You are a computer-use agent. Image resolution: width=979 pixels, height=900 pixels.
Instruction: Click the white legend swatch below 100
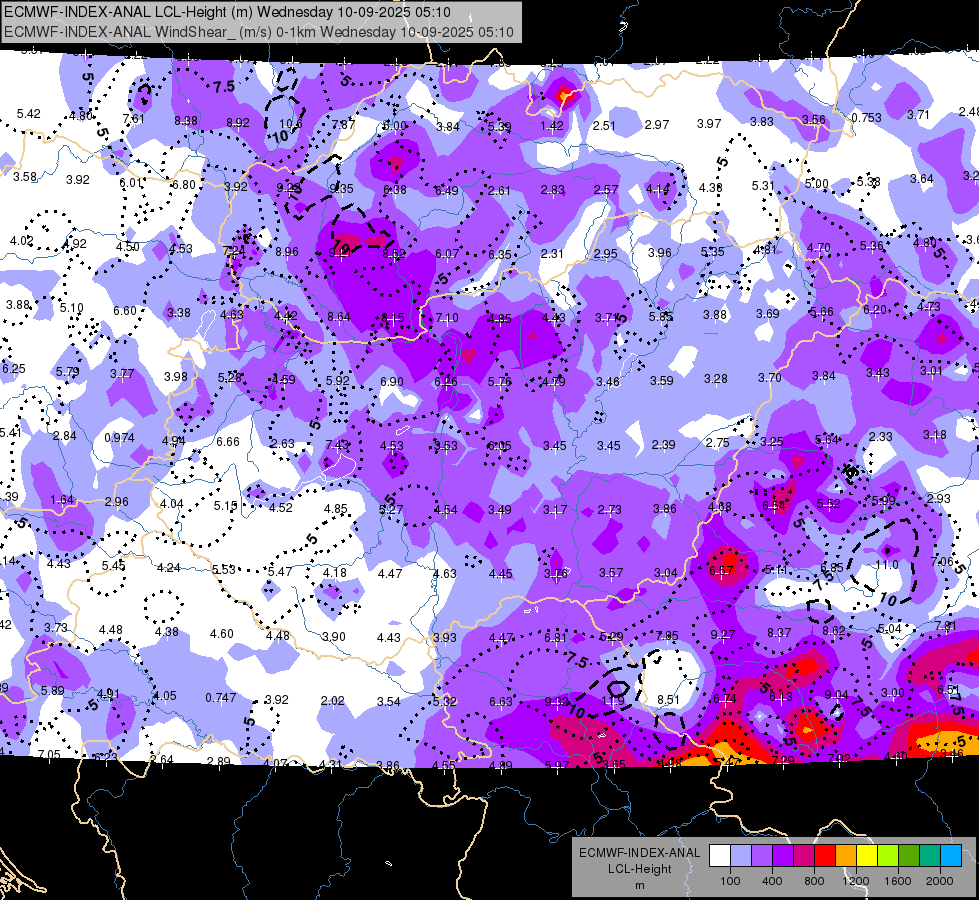pyautogui.click(x=720, y=856)
